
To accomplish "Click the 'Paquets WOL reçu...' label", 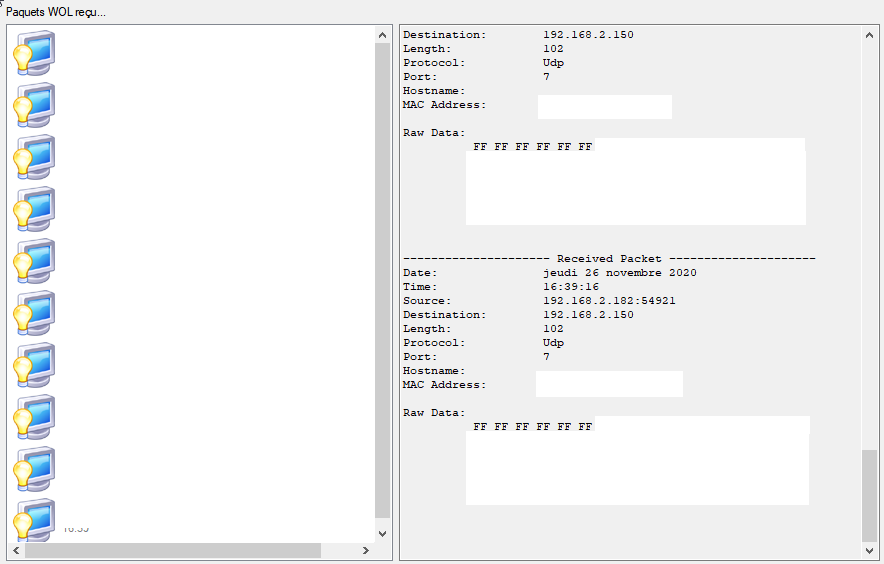I will tap(56, 12).
